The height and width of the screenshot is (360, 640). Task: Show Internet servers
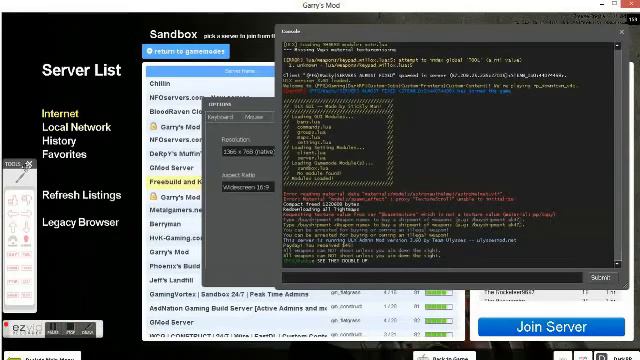[60, 113]
